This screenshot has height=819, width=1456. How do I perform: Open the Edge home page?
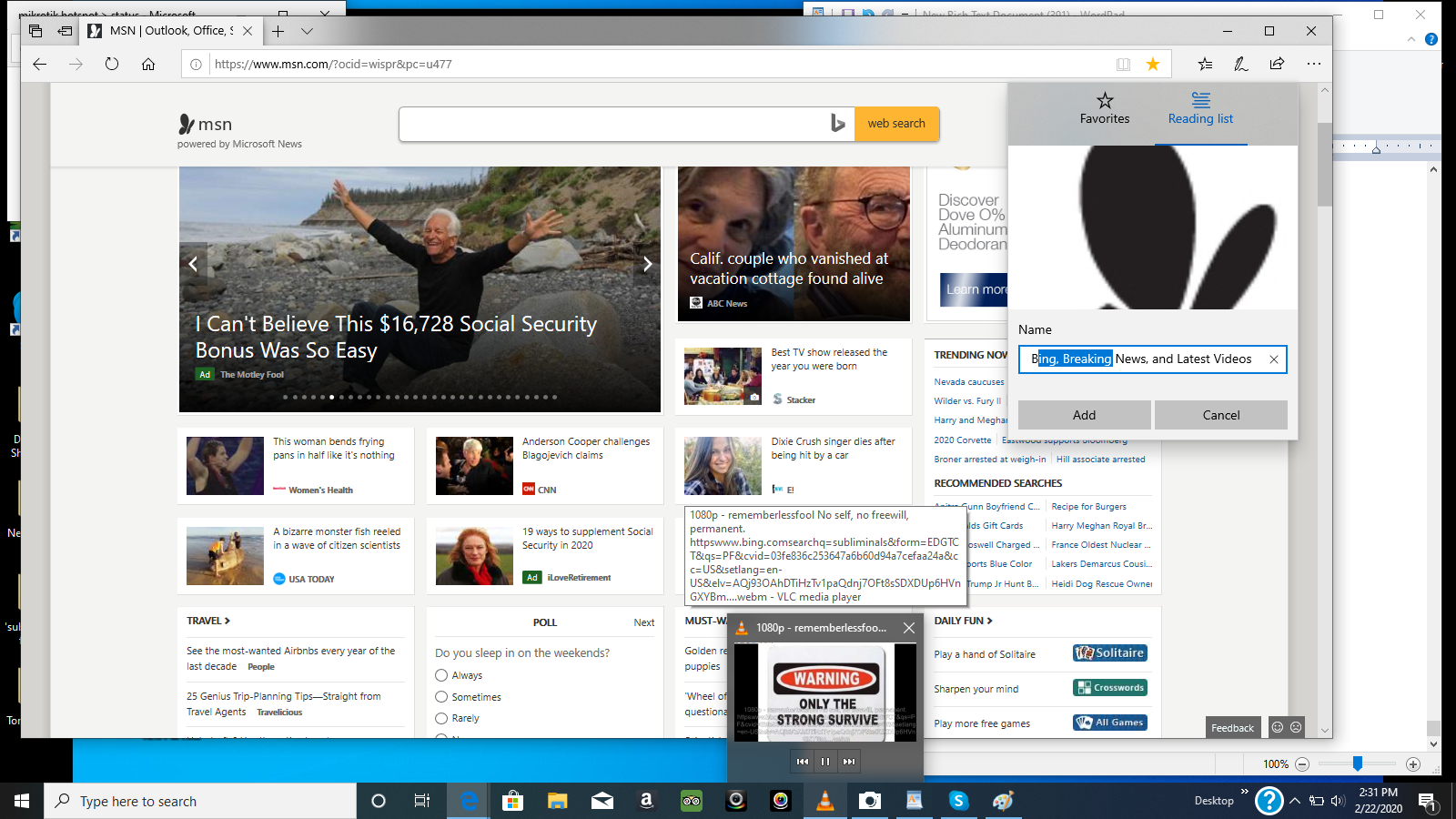(x=148, y=64)
